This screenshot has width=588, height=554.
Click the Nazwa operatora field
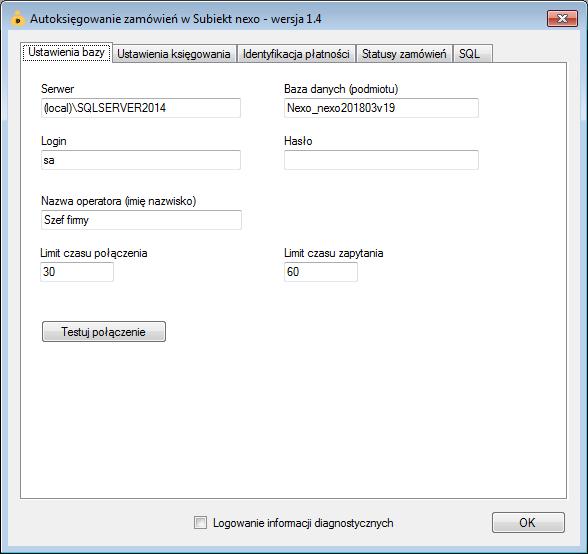point(141,220)
